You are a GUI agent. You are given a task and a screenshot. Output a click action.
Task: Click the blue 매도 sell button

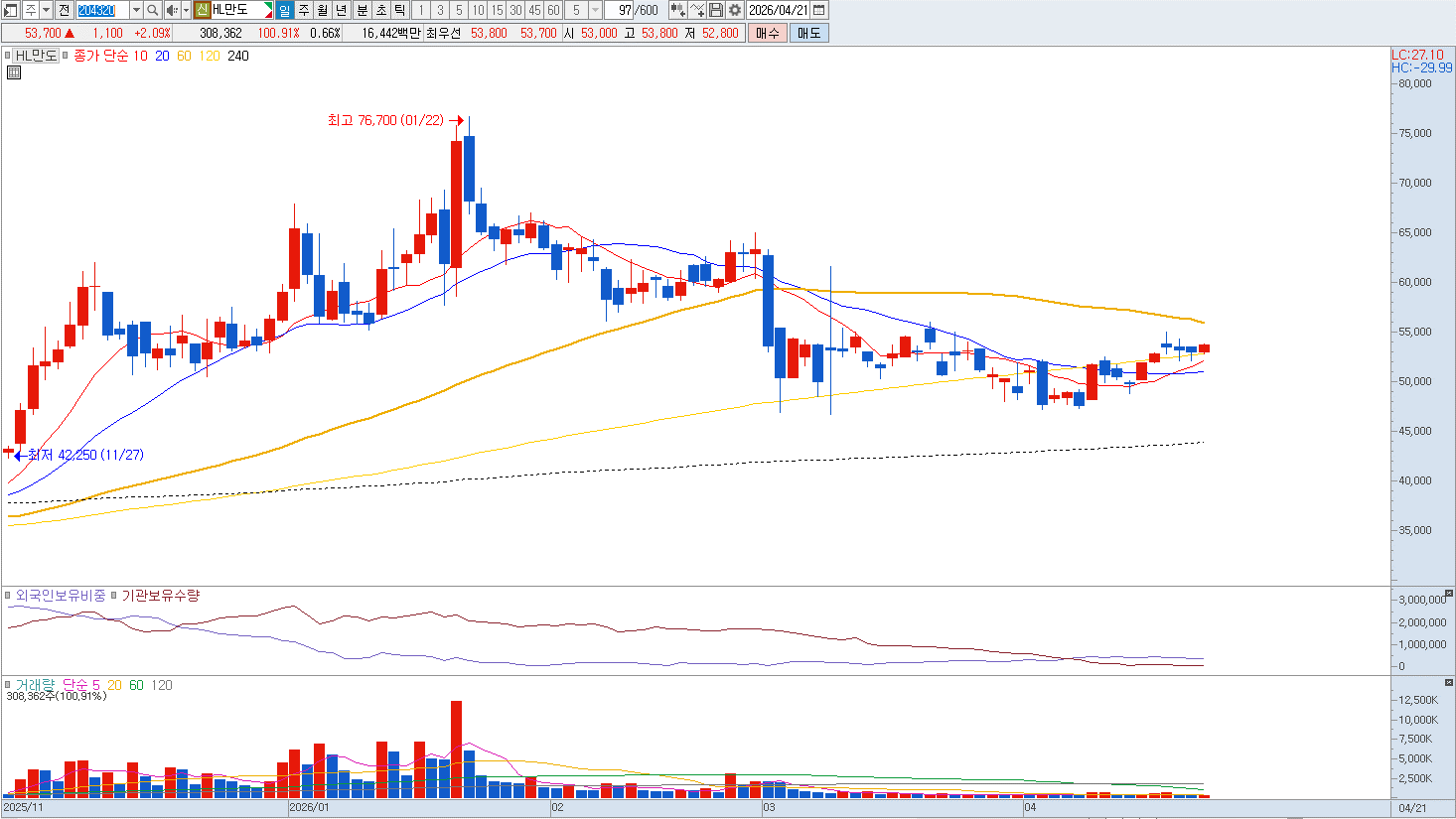[808, 33]
